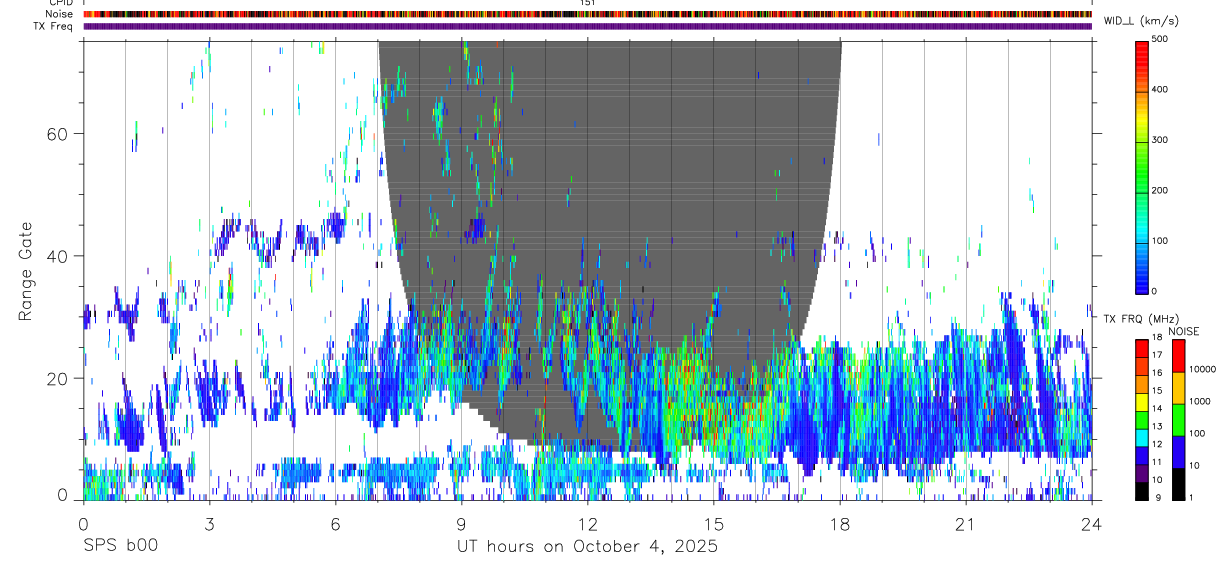The height and width of the screenshot is (567, 1228).
Task: Click the 14 label on TX FRQ legend
Action: 1157,409
